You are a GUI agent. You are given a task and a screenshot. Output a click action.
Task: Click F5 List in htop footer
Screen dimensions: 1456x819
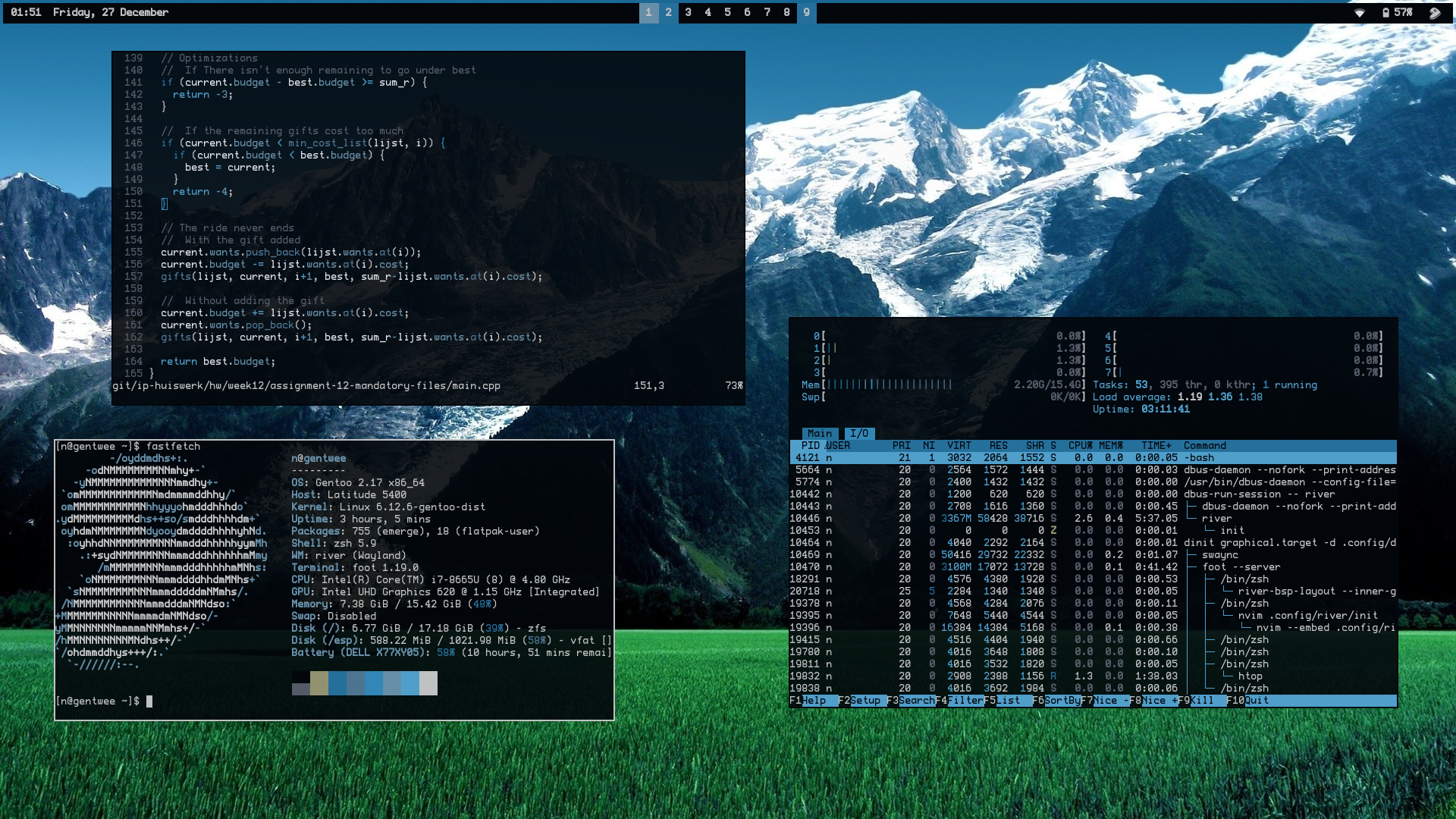coord(1007,701)
